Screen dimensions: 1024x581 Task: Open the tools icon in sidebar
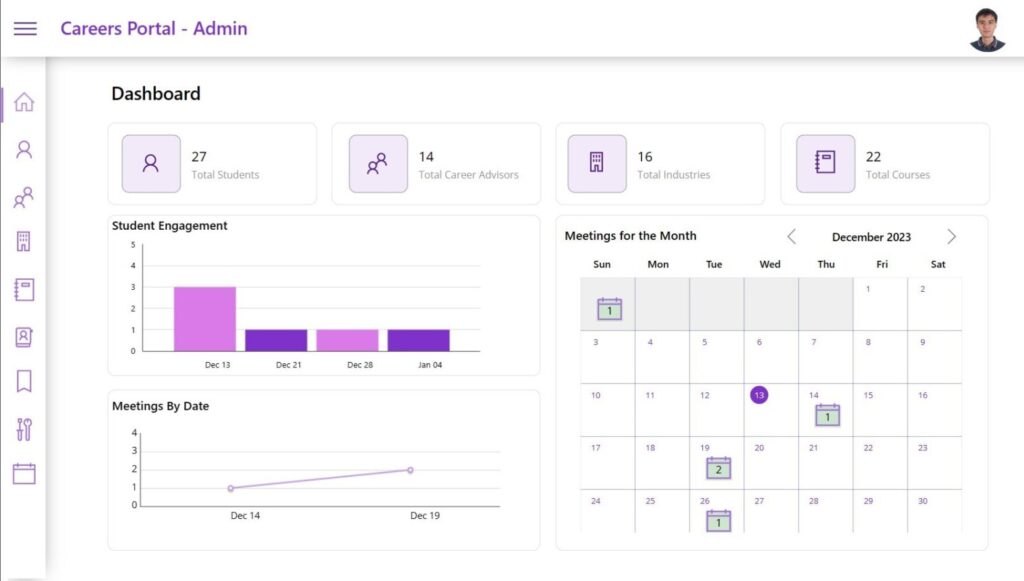24,429
